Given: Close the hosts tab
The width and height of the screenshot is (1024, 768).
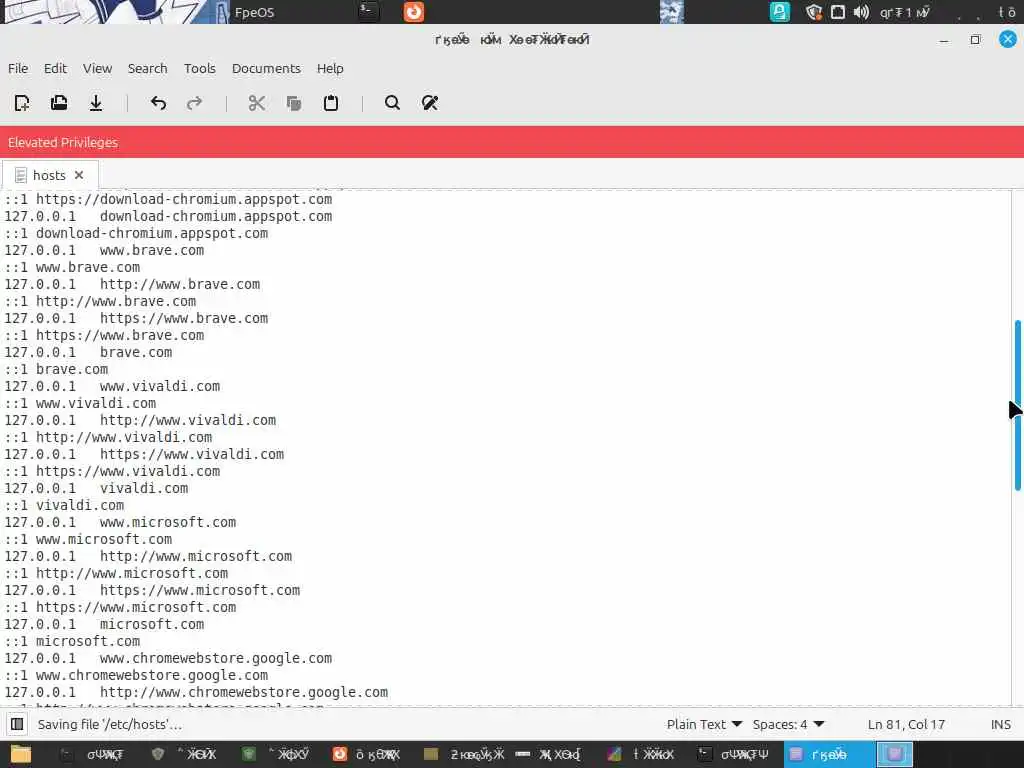Looking at the screenshot, I should coord(79,175).
